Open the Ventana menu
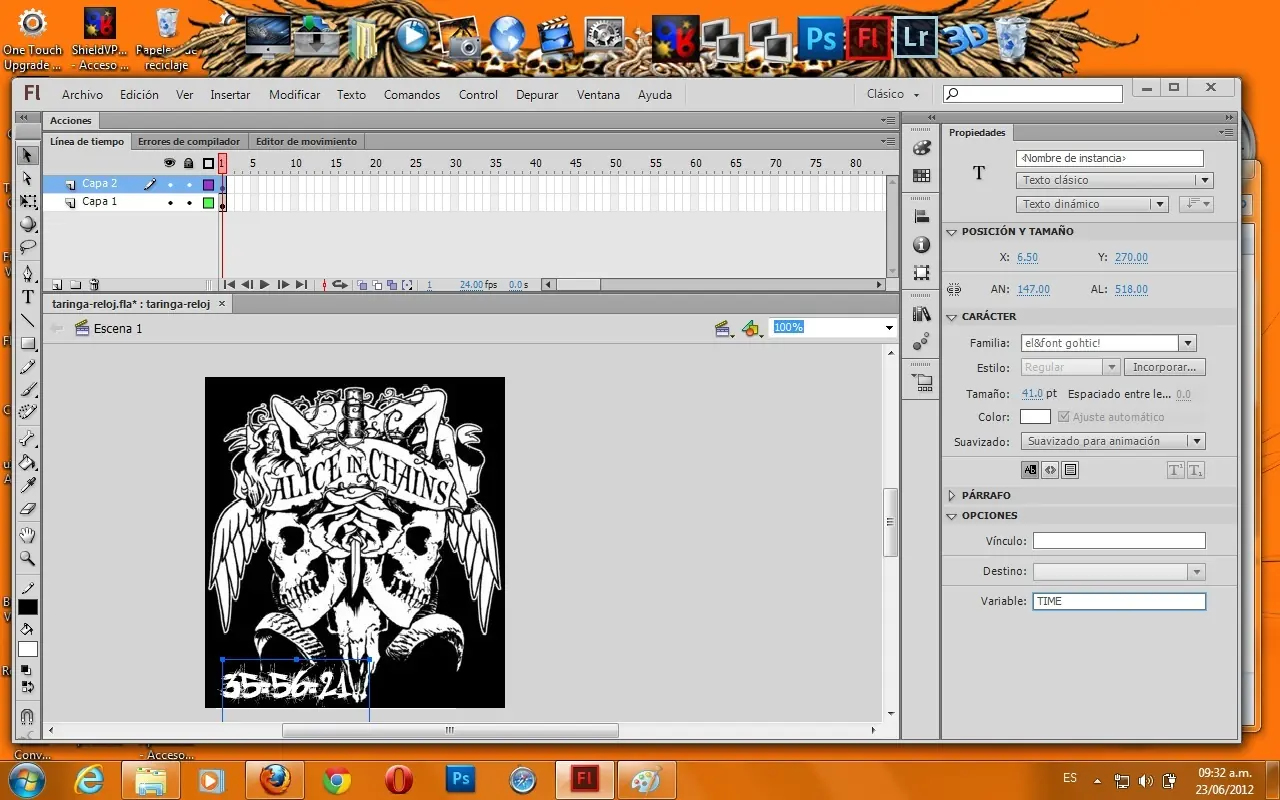This screenshot has height=800, width=1280. pyautogui.click(x=598, y=94)
